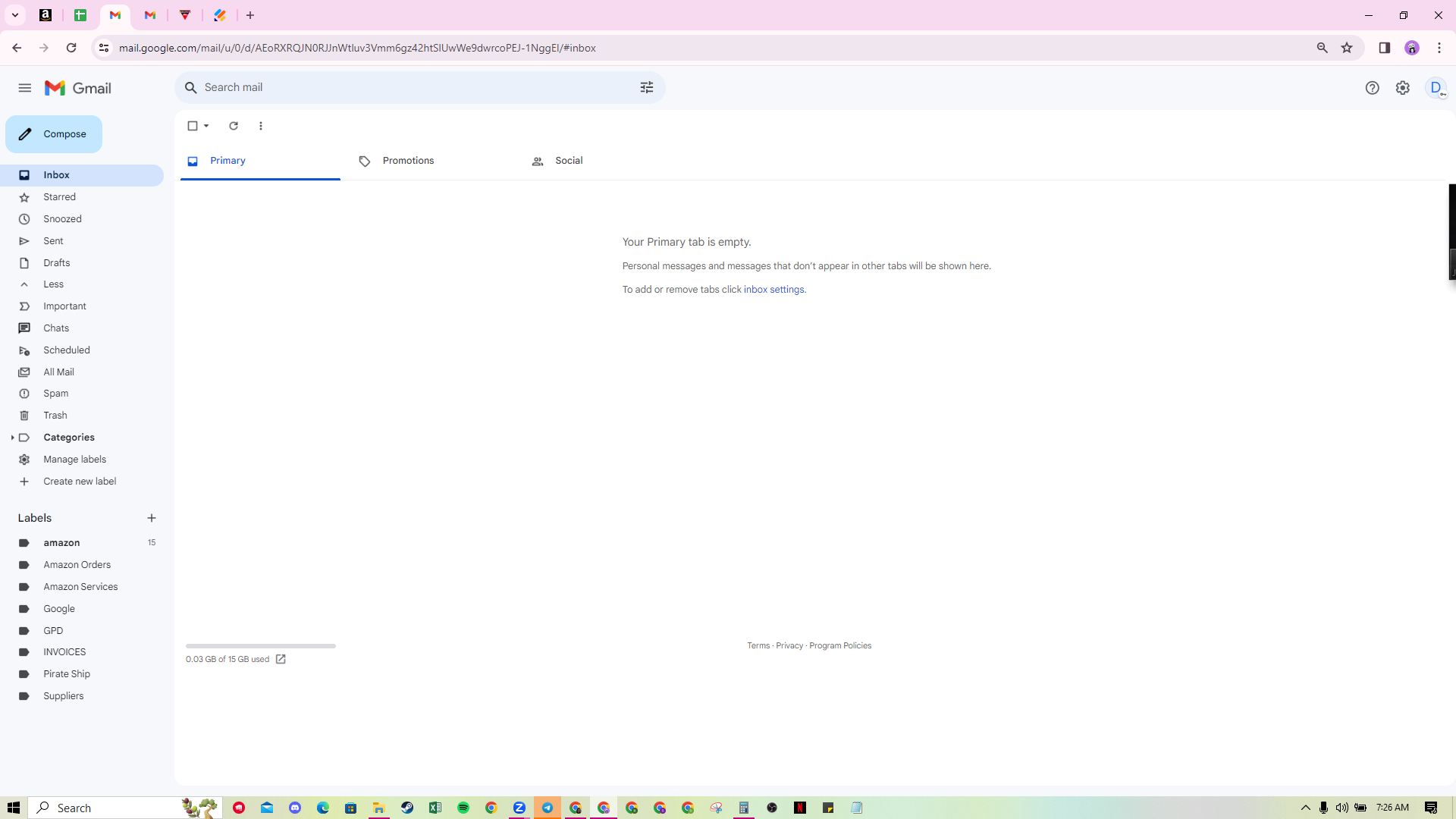Open the More actions three-dot menu
This screenshot has height=819, width=1456.
pyautogui.click(x=261, y=126)
